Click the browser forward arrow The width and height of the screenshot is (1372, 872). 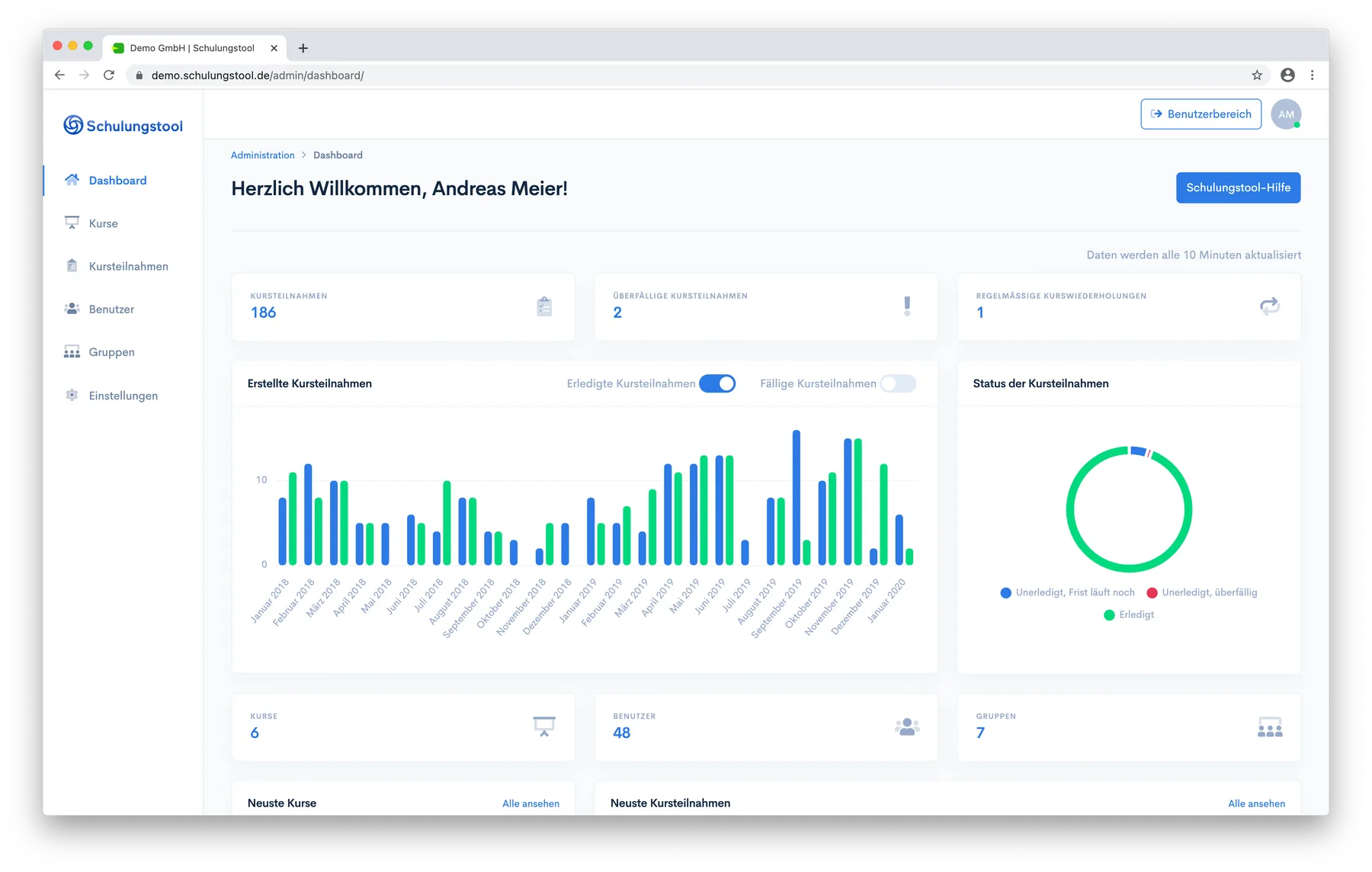[84, 75]
